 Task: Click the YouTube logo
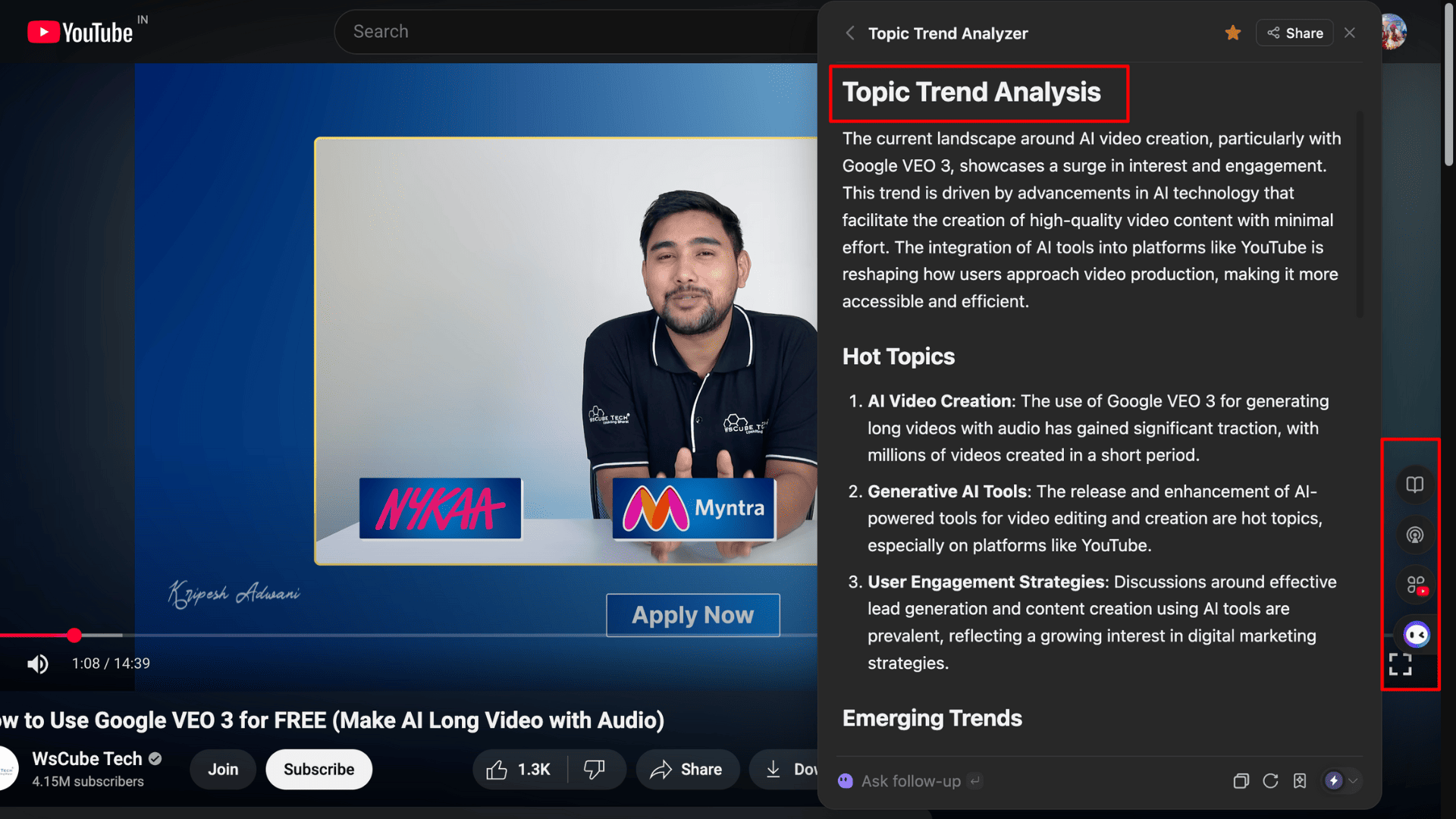click(80, 32)
